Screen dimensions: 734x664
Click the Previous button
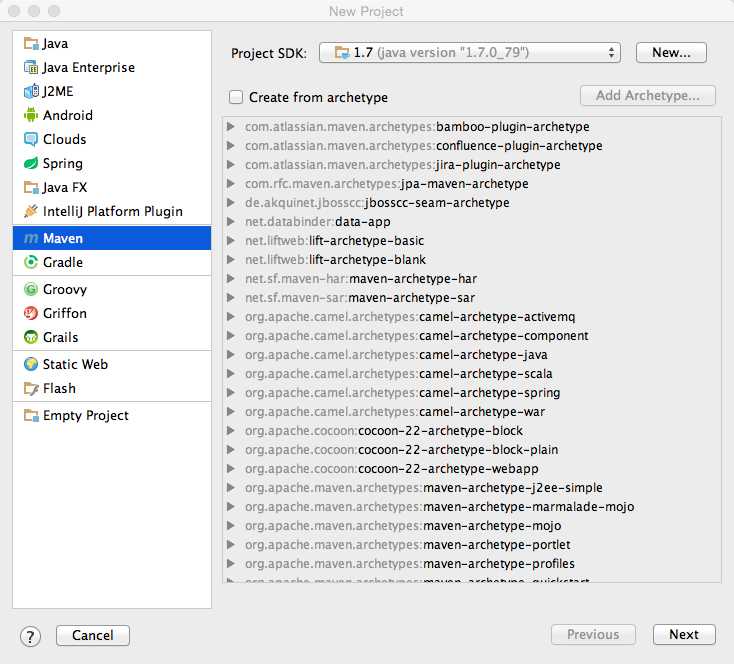coord(593,634)
